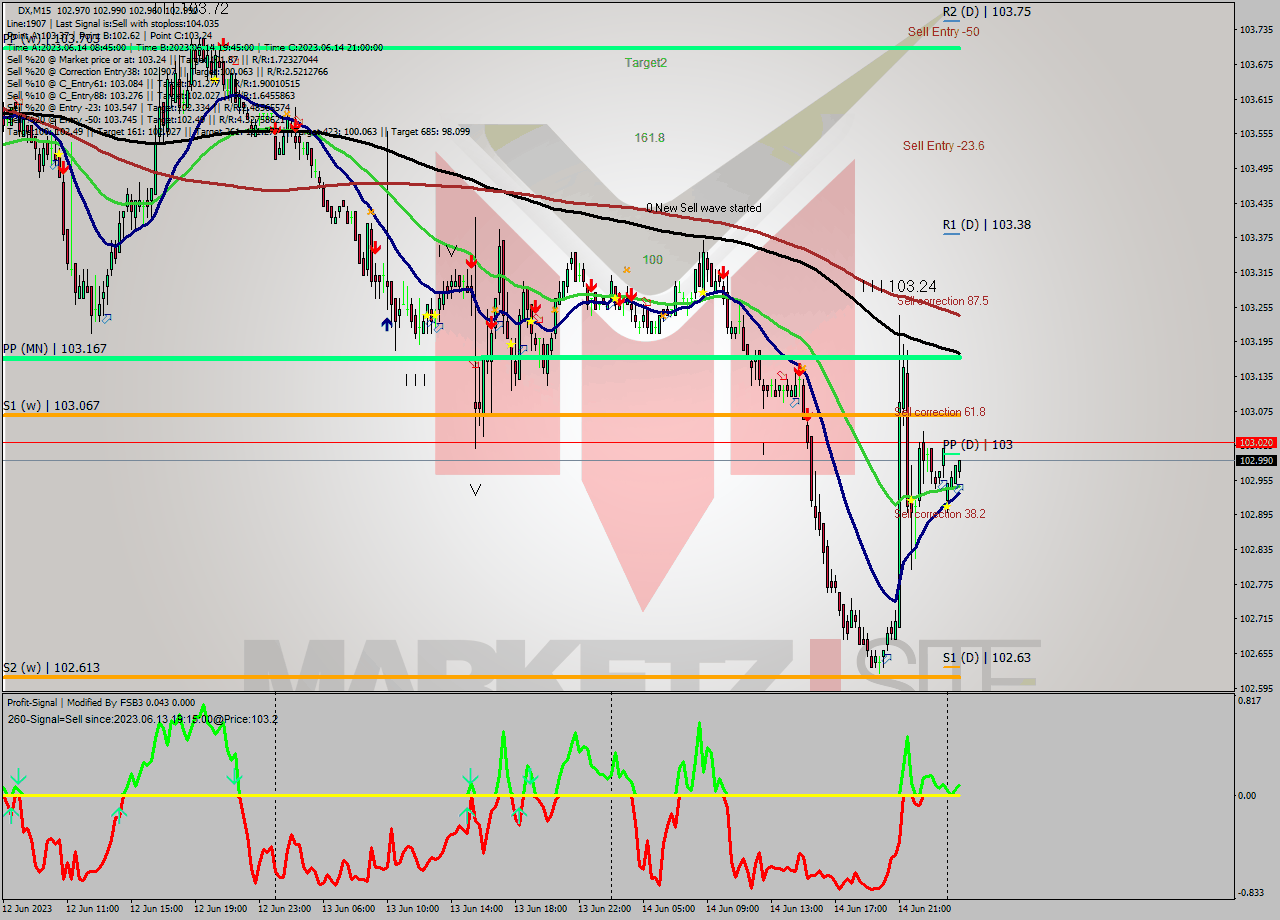Click the current price tag 102.990 on axis
The width and height of the screenshot is (1280, 920).
[1256, 460]
